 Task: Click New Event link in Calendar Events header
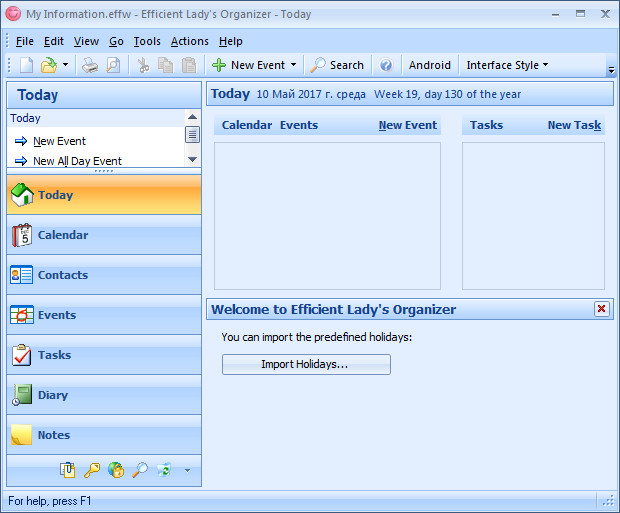pyautogui.click(x=408, y=125)
